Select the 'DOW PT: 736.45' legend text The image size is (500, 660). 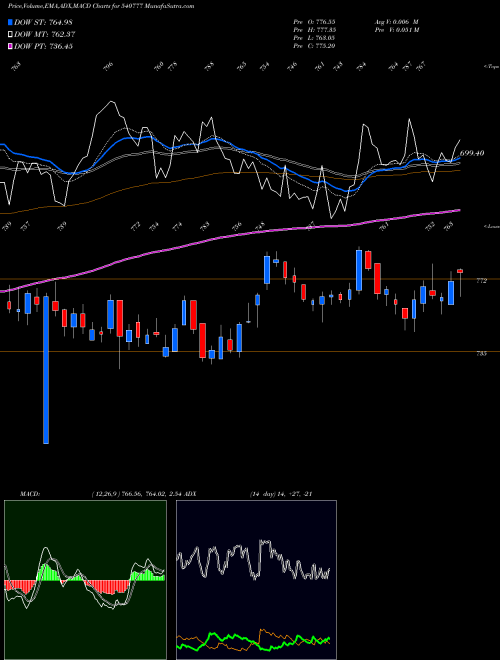[43, 46]
